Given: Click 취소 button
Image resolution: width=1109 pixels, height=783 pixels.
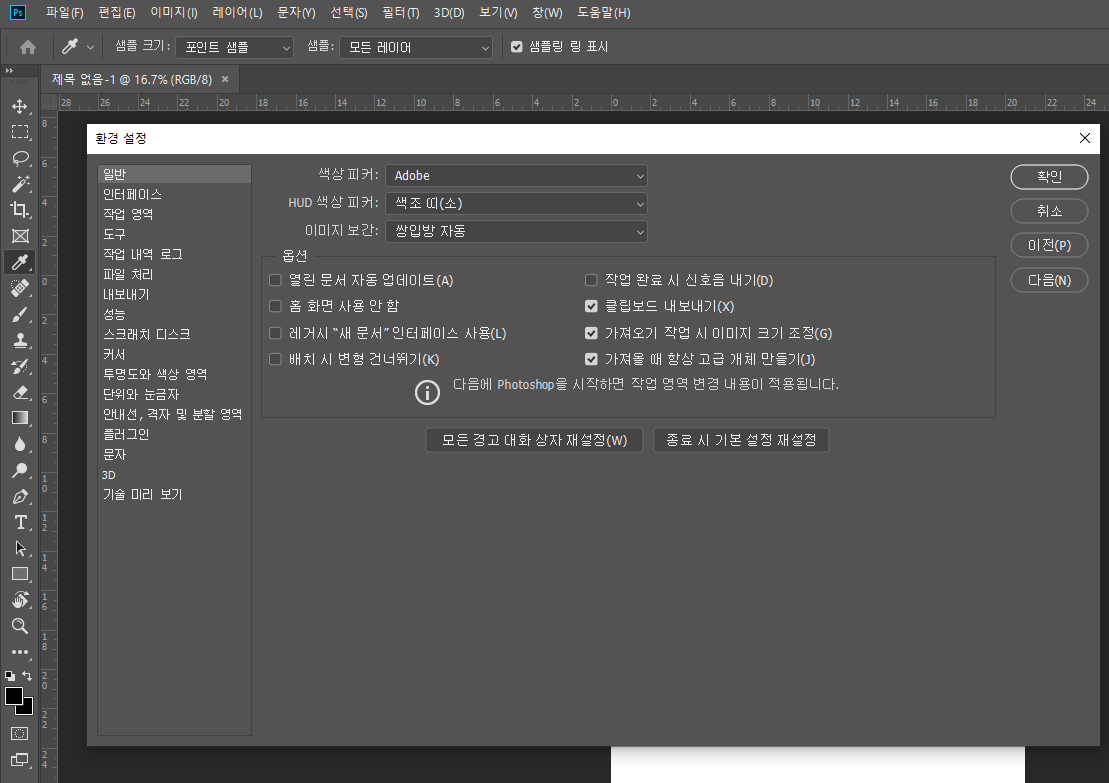Looking at the screenshot, I should tap(1049, 211).
